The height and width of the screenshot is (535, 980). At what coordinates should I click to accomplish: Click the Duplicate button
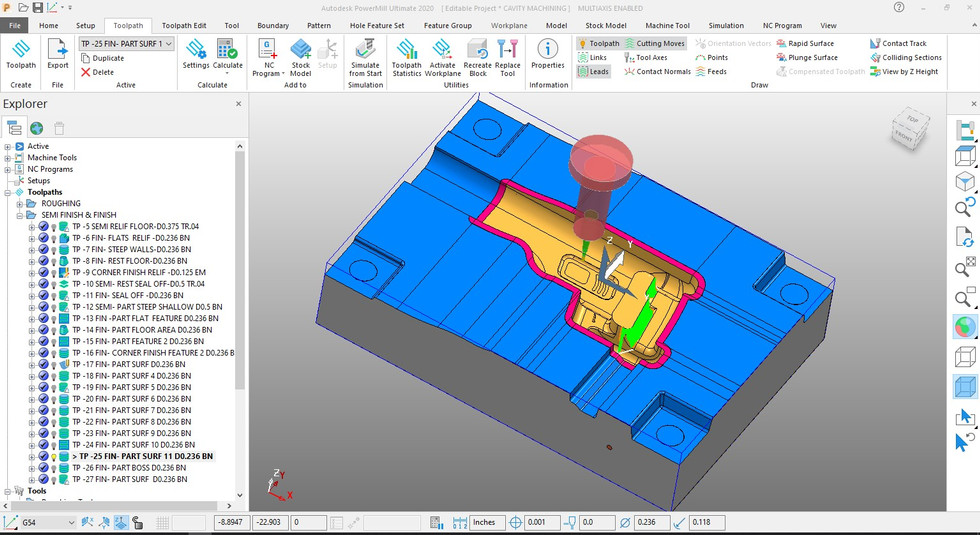[x=102, y=58]
